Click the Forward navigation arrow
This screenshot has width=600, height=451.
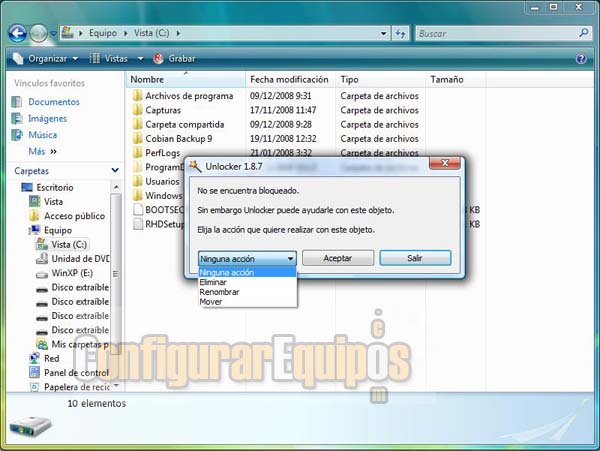pos(39,33)
